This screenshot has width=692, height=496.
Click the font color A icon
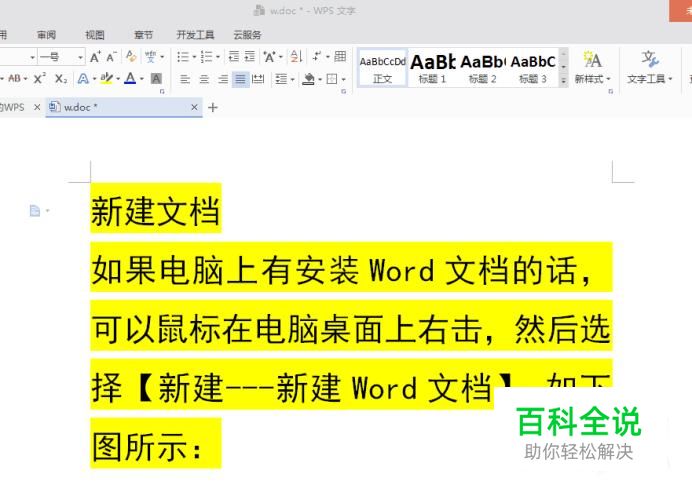click(130, 78)
